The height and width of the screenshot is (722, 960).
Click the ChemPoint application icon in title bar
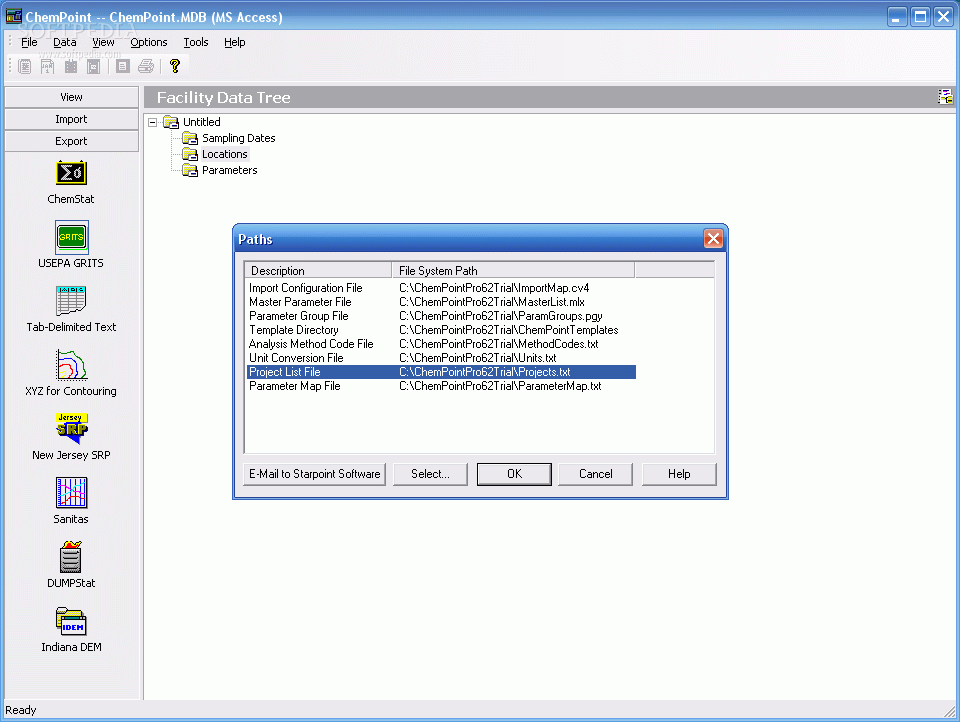click(13, 17)
